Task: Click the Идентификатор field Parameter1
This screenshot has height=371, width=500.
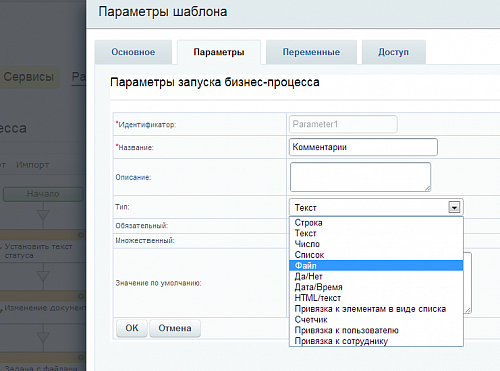Action: [x=343, y=124]
